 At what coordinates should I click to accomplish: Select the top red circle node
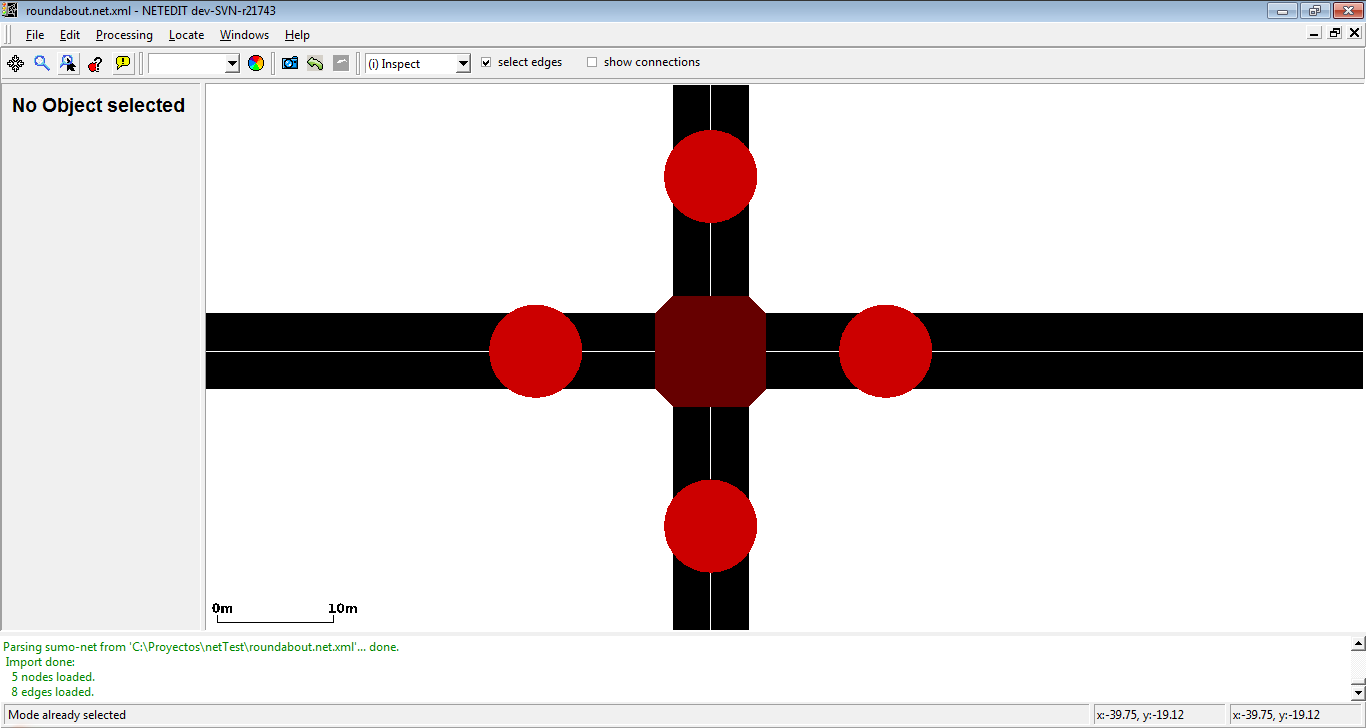point(710,176)
